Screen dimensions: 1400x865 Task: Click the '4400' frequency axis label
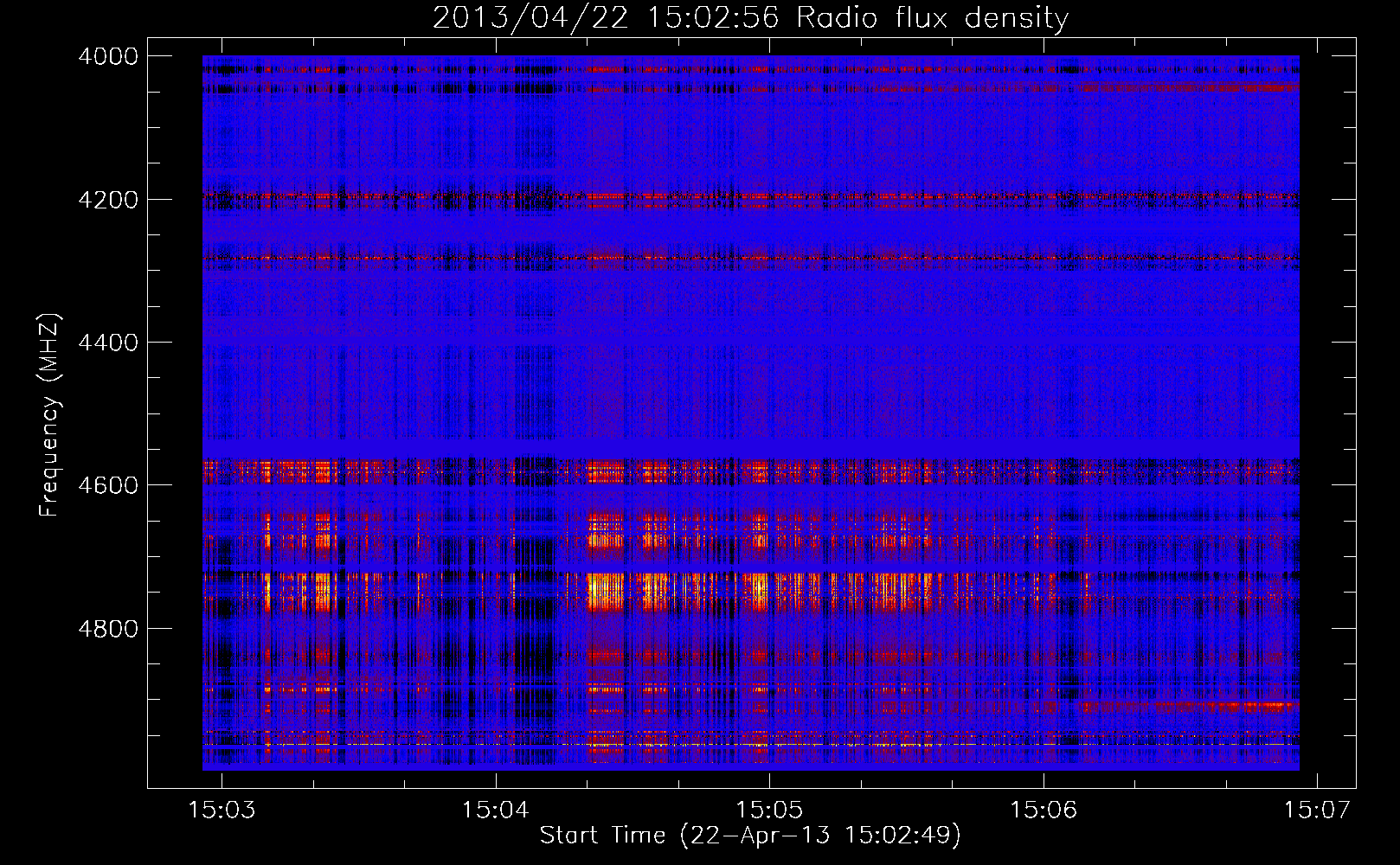tap(108, 343)
